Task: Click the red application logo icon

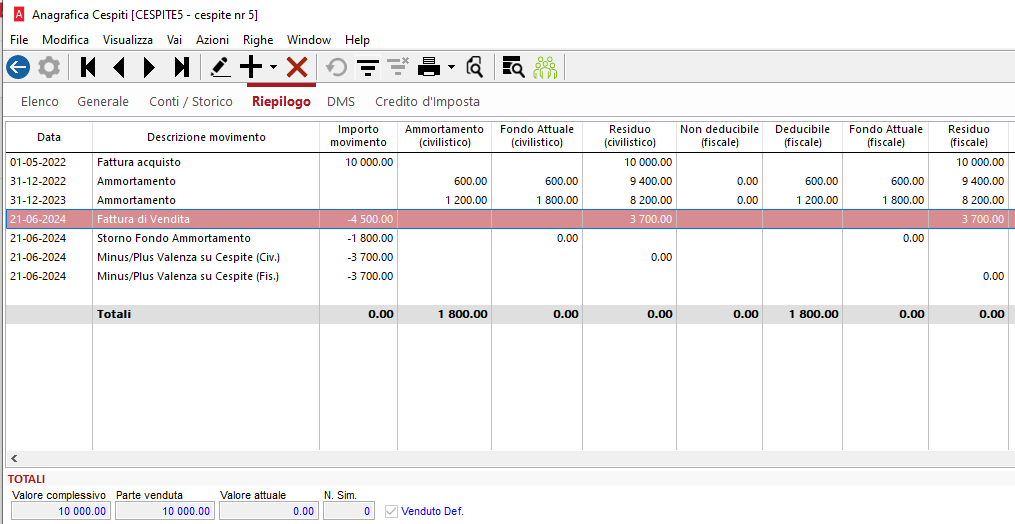Action: 19,14
